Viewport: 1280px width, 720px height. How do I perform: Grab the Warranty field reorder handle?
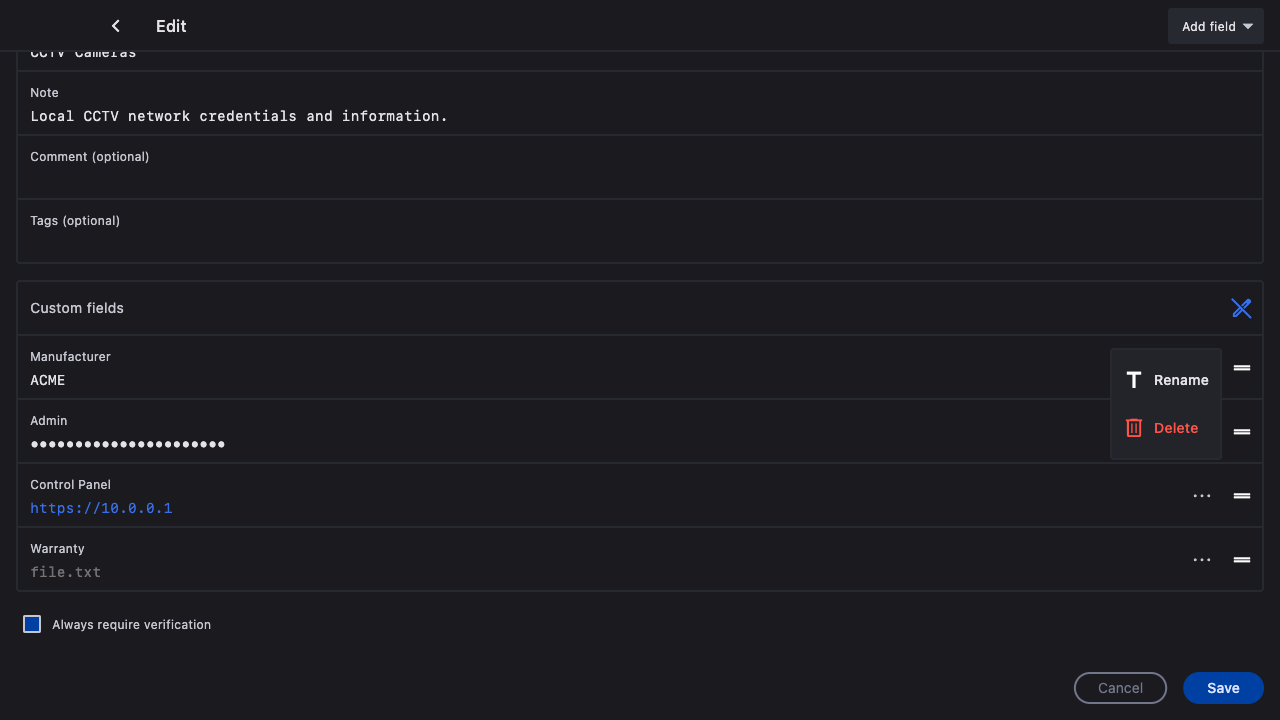click(1242, 560)
